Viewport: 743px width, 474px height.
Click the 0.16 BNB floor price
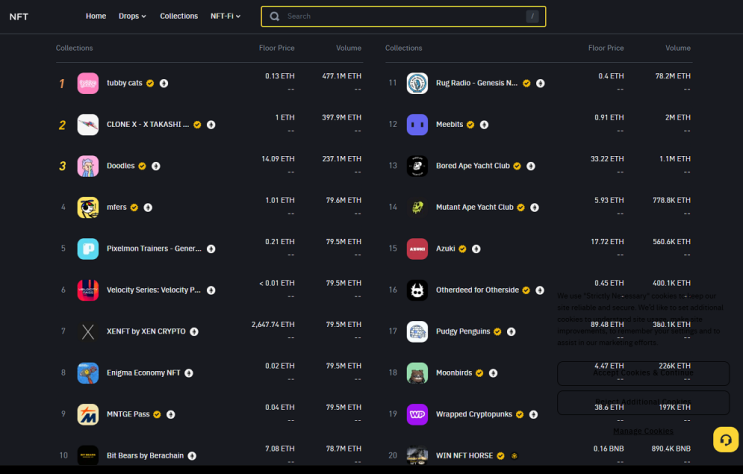pyautogui.click(x=608, y=449)
